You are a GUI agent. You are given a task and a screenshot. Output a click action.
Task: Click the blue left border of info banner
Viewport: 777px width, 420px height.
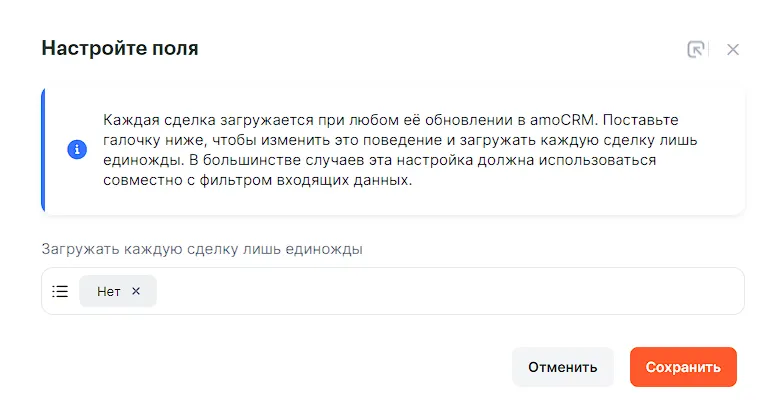43,150
